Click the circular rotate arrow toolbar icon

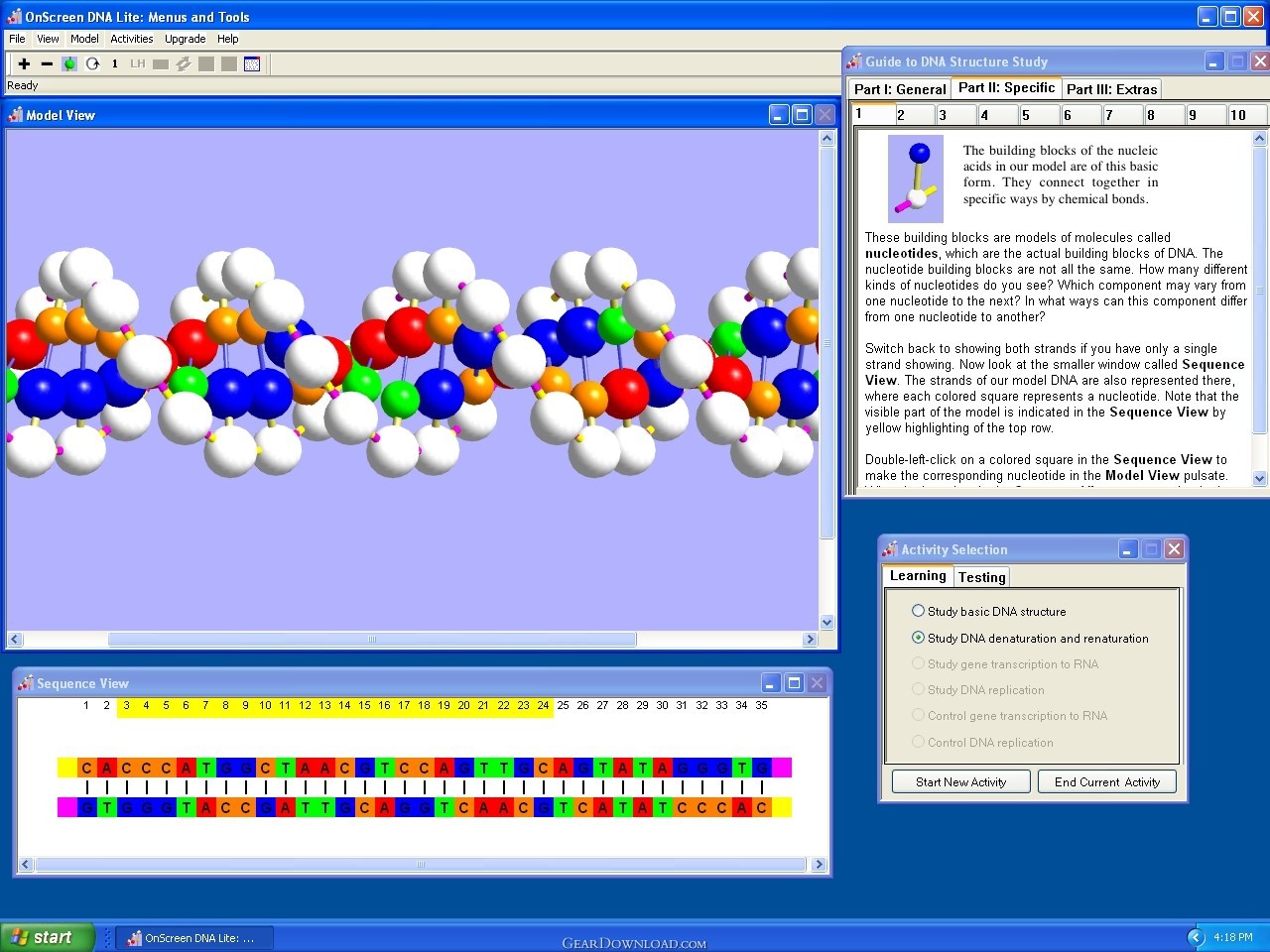pos(92,63)
